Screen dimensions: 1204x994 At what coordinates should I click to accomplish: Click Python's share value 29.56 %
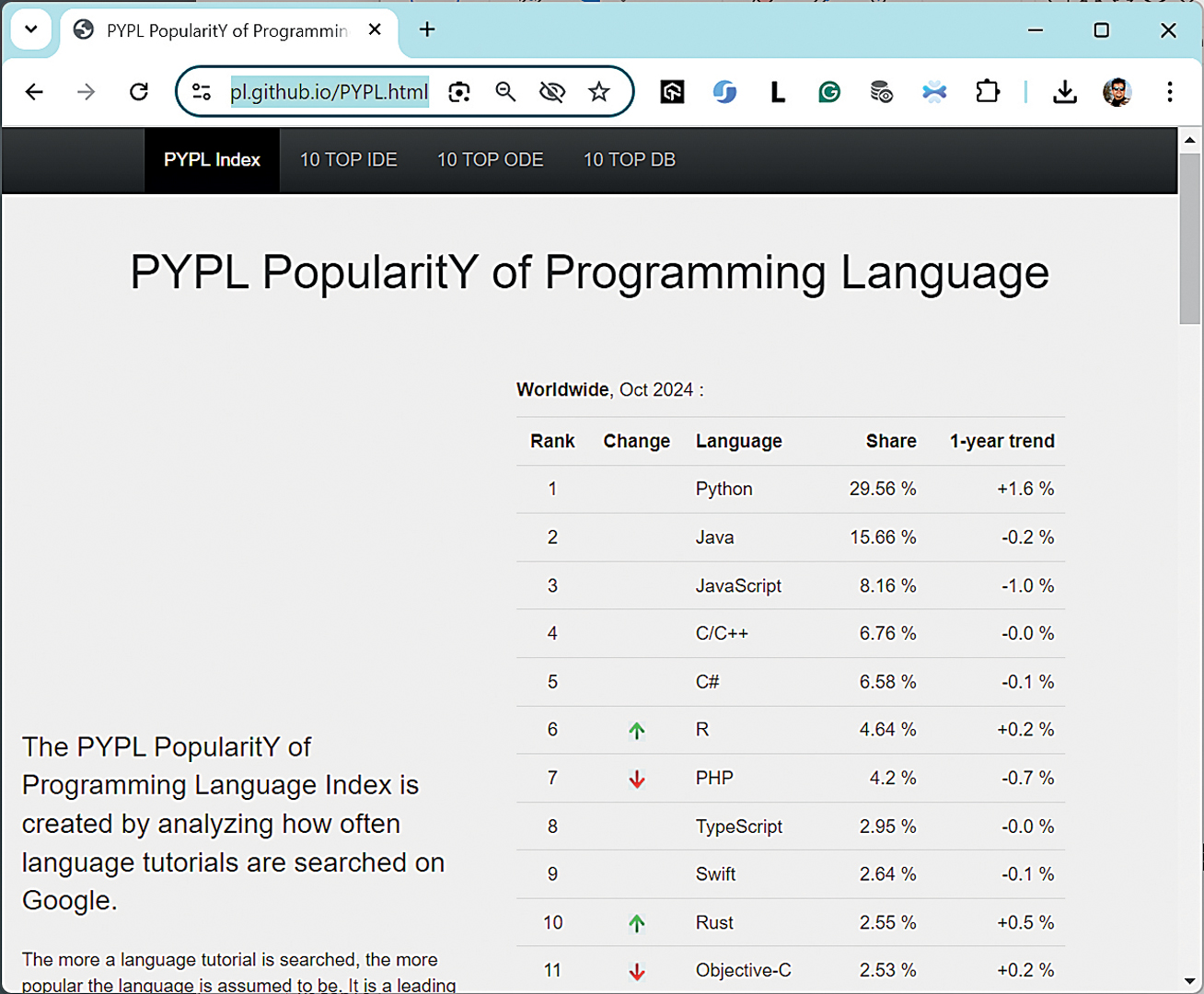pyautogui.click(x=883, y=489)
